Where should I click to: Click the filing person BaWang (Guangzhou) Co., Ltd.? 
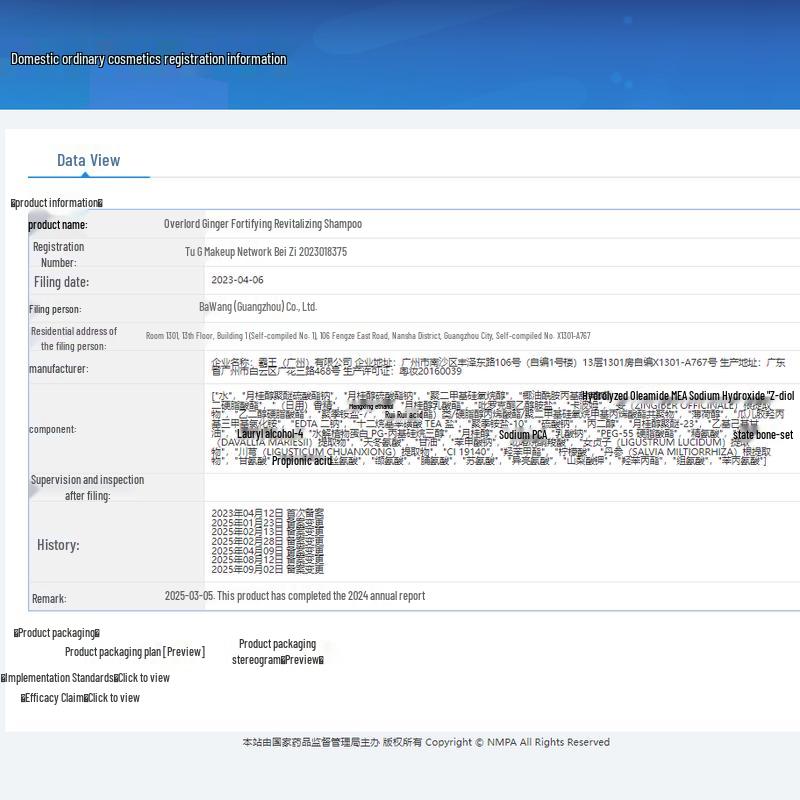258,307
